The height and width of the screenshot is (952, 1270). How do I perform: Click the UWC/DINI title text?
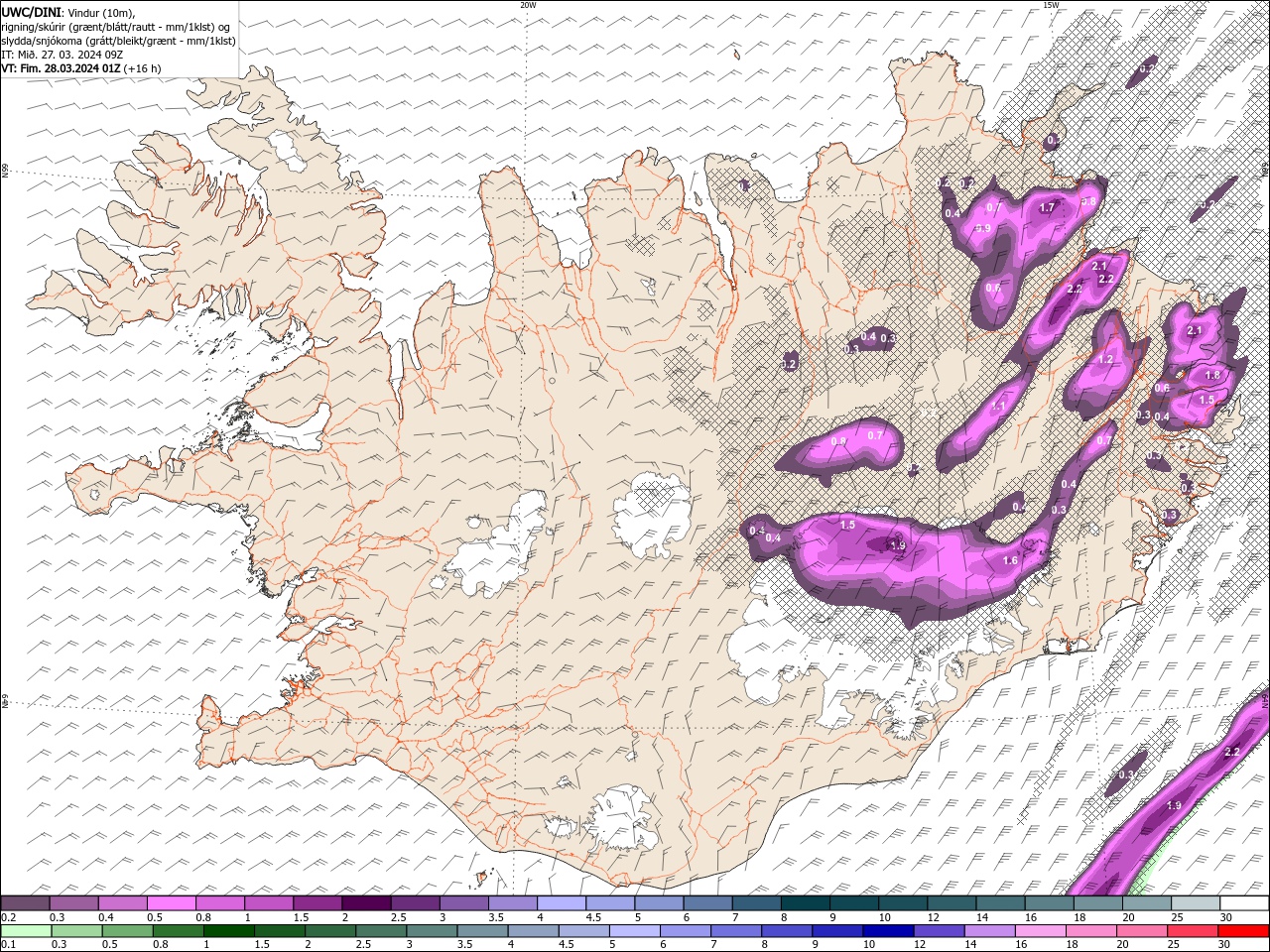click(x=29, y=12)
